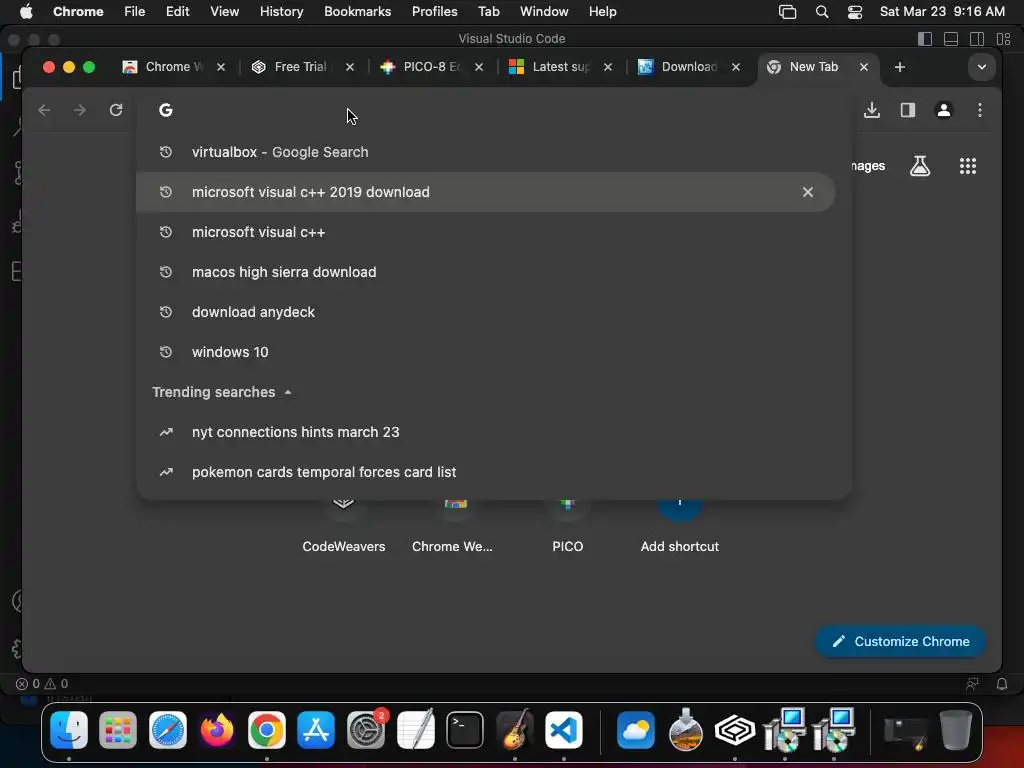This screenshot has width=1024, height=768.
Task: Select 'windows 10' history suggestion
Action: click(485, 352)
